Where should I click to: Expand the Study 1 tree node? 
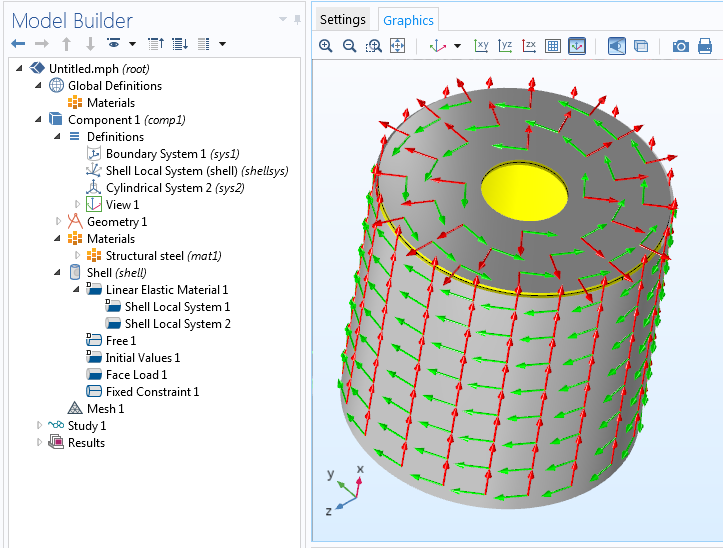pyautogui.click(x=40, y=426)
